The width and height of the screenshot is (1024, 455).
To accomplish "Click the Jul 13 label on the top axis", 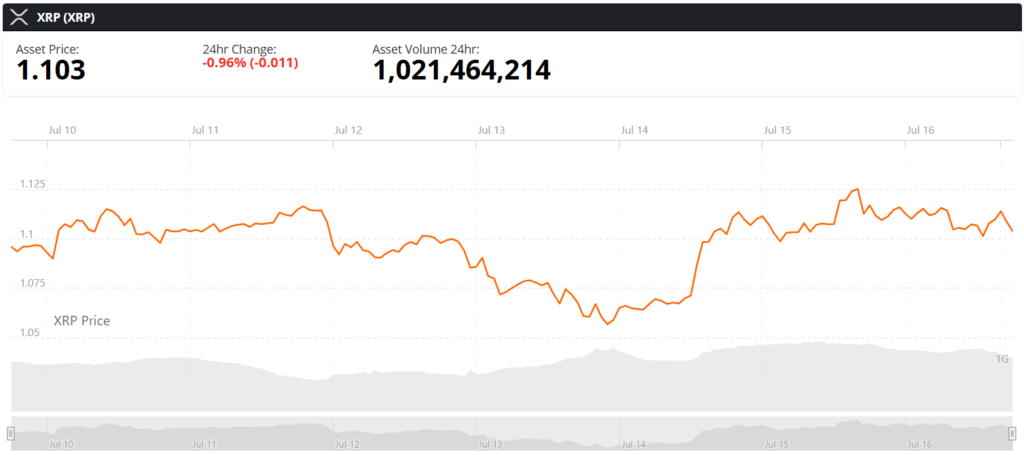I will [x=491, y=130].
